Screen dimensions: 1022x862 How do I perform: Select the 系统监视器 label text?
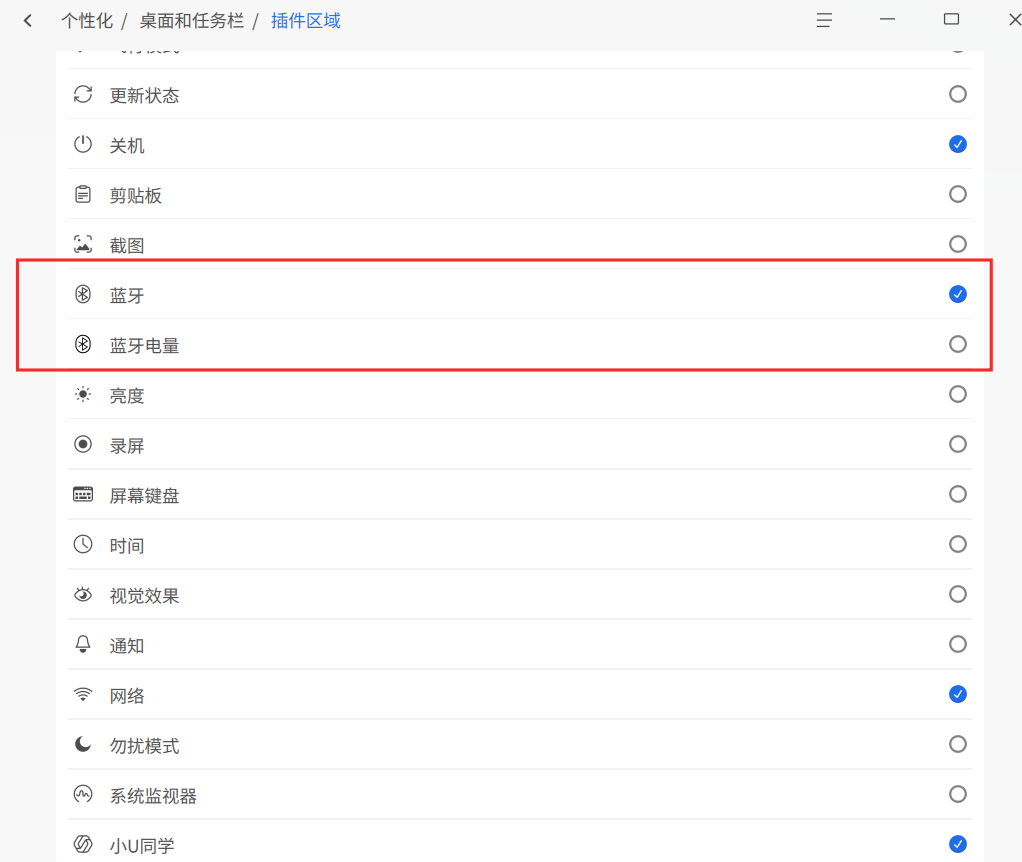coord(153,796)
